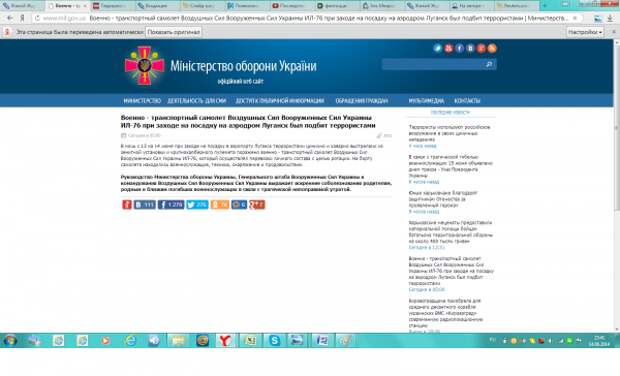Open ДОСТУП К ПУБЛИЧНОЙ ИНФОРМАЦИИ menu item
This screenshot has height=376, width=620.
click(x=280, y=101)
